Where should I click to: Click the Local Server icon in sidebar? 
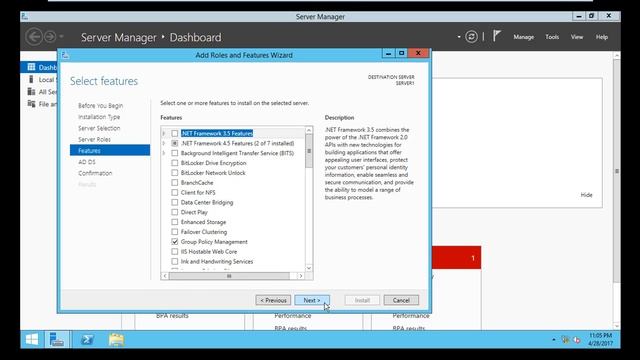coord(31,79)
